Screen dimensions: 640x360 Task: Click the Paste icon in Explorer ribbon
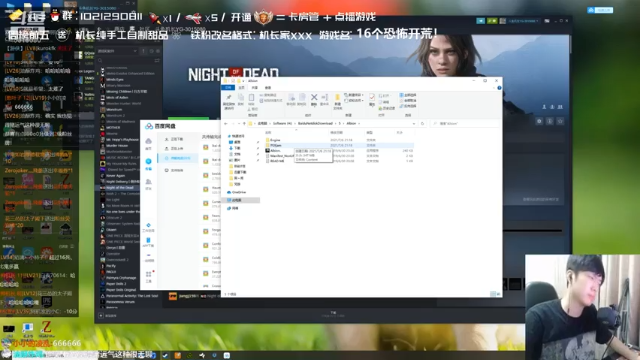click(x=251, y=99)
